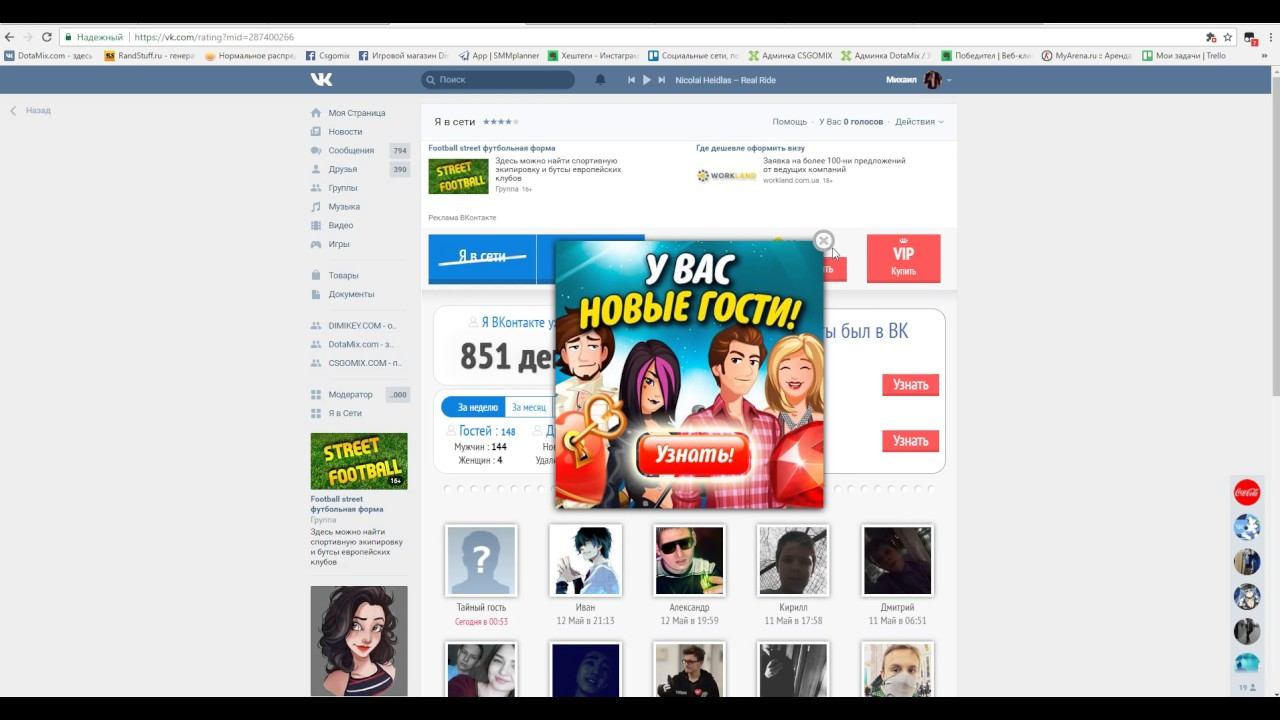Click the Товары bag icon in sidebar
This screenshot has width=1280, height=720.
pos(316,275)
